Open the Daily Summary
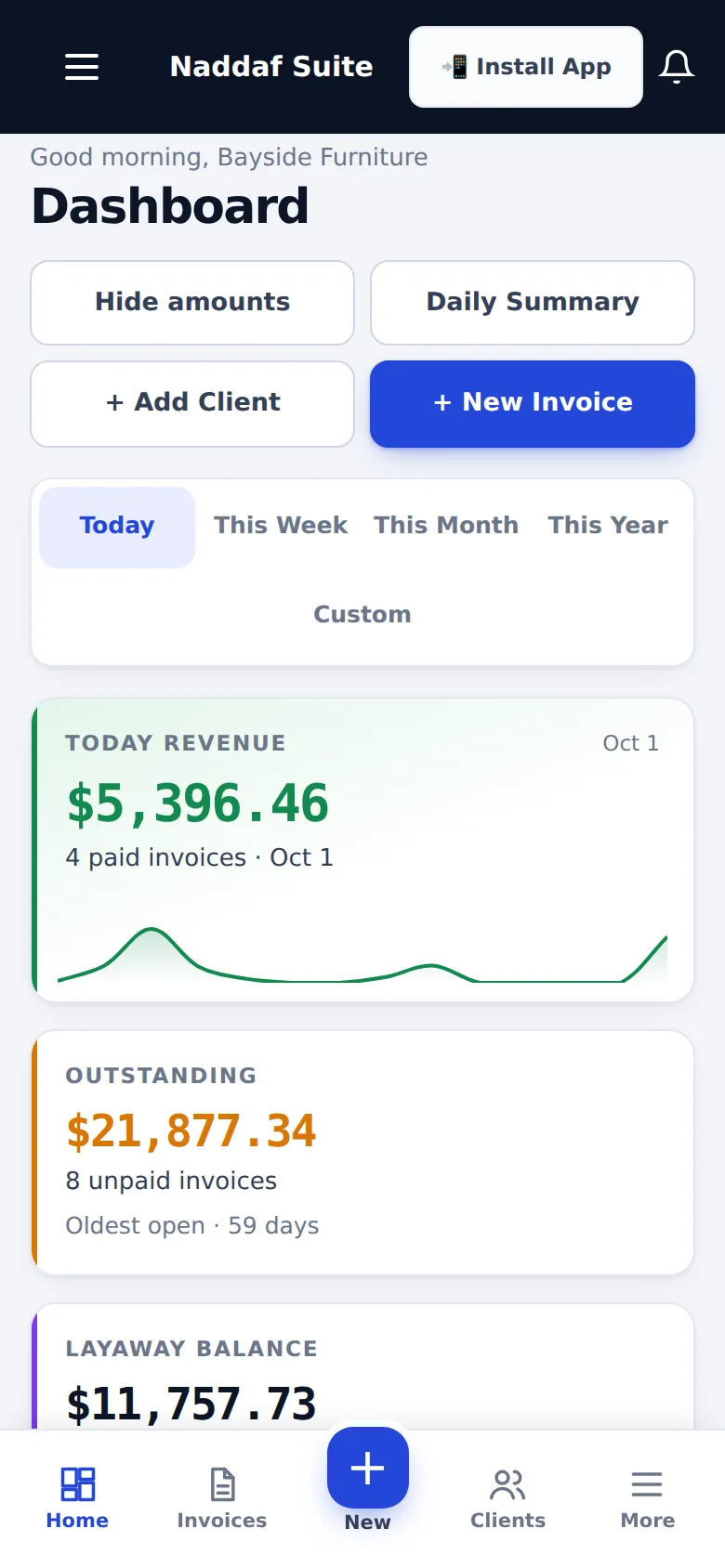 533,303
